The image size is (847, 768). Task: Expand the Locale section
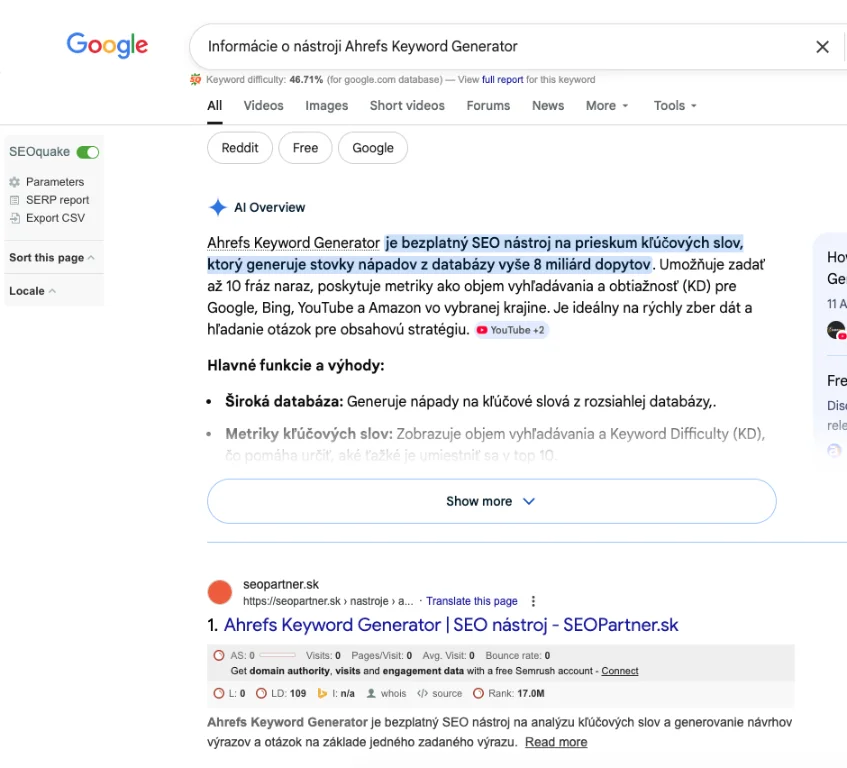[x=32, y=291]
